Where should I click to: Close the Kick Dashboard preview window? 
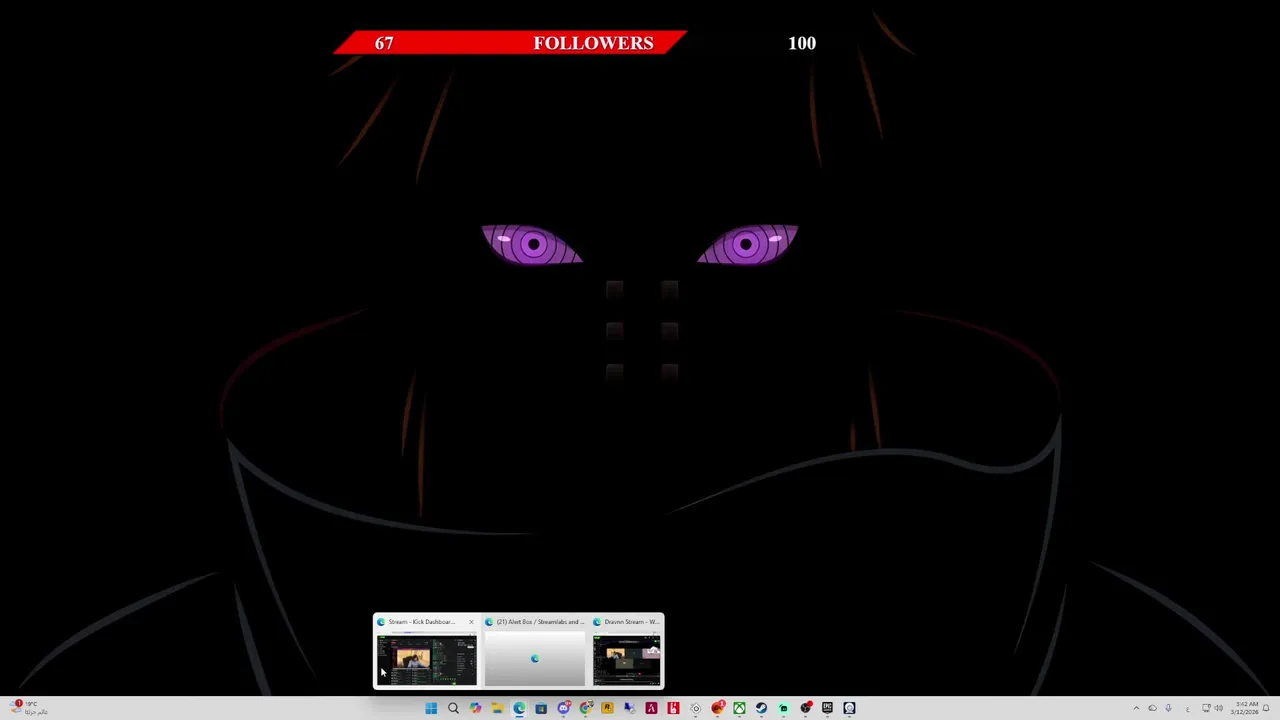(471, 622)
